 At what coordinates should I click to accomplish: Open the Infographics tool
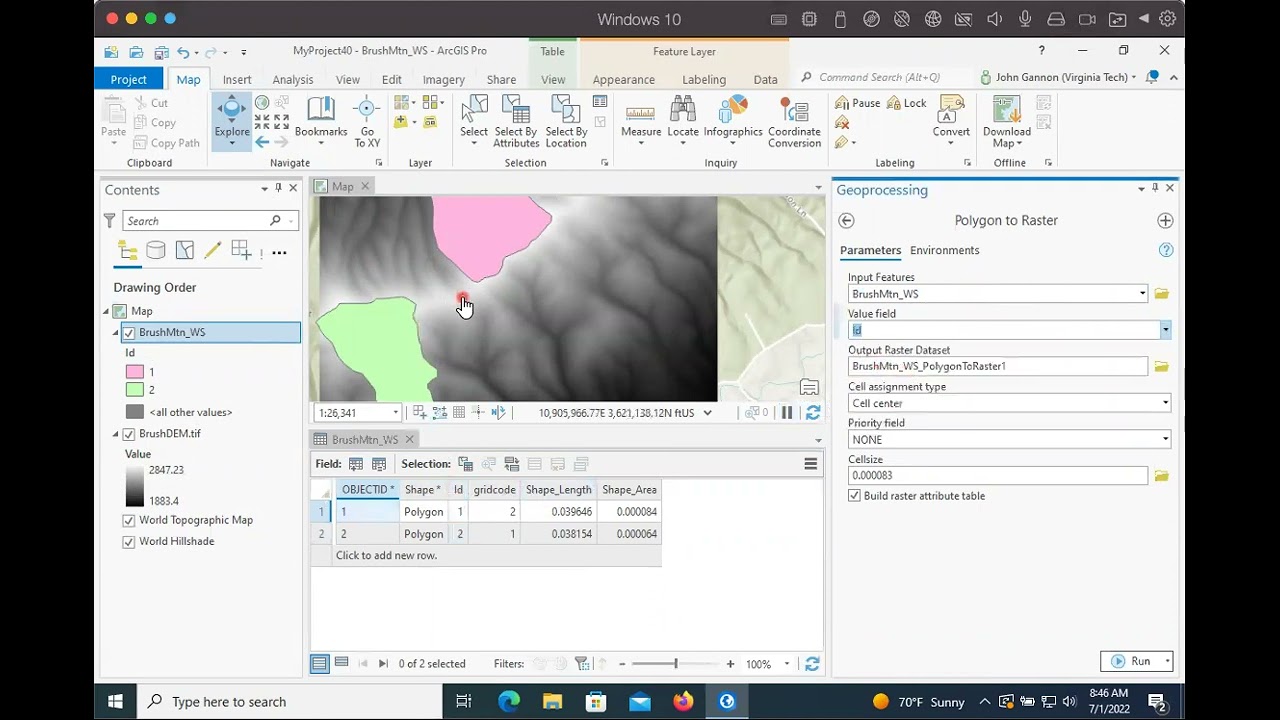[733, 120]
